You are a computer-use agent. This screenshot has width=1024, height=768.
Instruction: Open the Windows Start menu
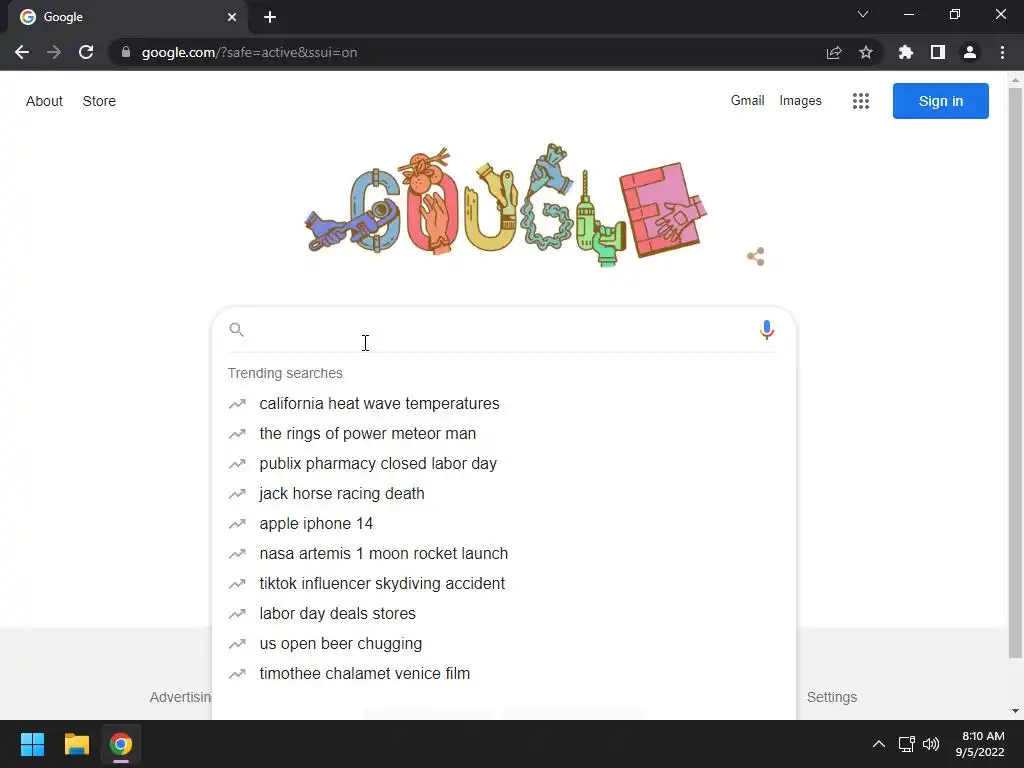[x=32, y=744]
